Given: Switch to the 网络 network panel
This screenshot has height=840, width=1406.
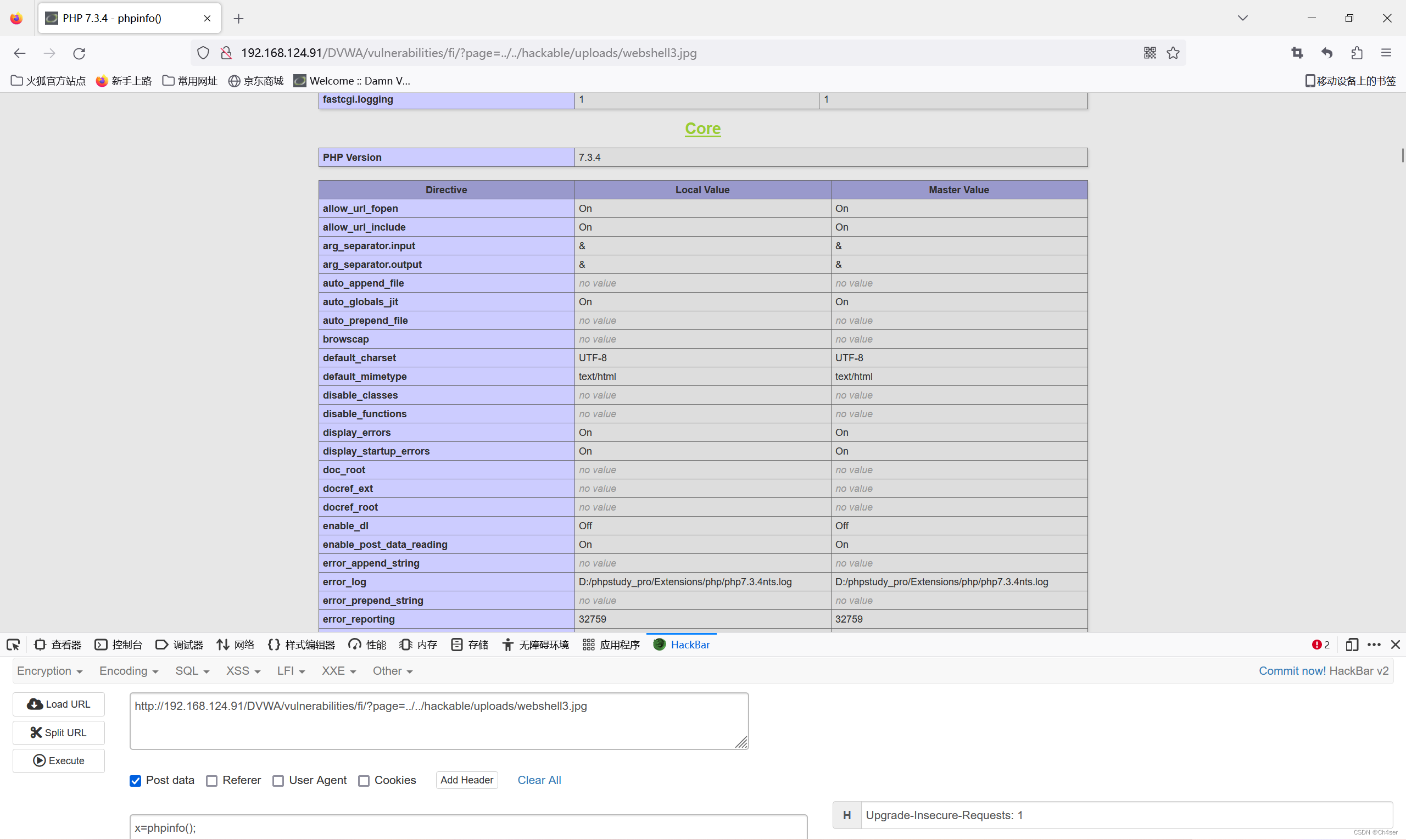Looking at the screenshot, I should 236,645.
